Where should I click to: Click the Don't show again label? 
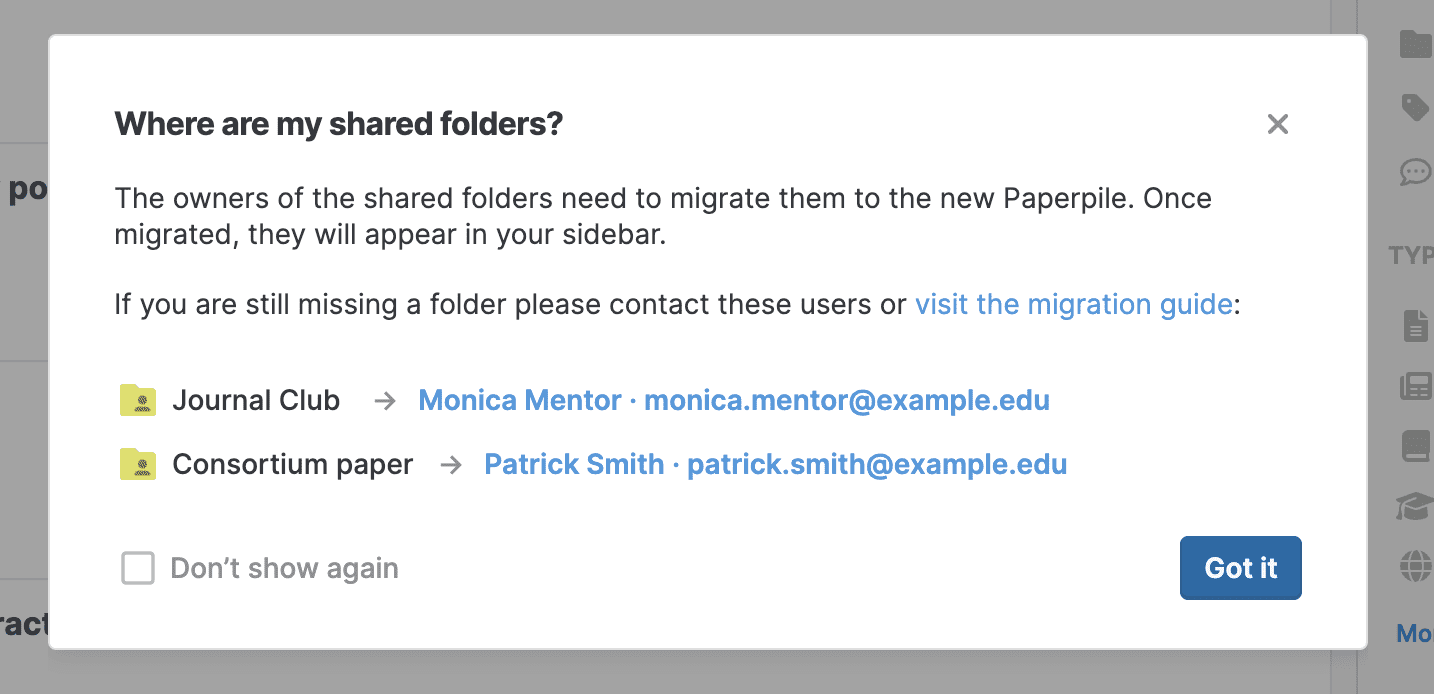pyautogui.click(x=284, y=569)
